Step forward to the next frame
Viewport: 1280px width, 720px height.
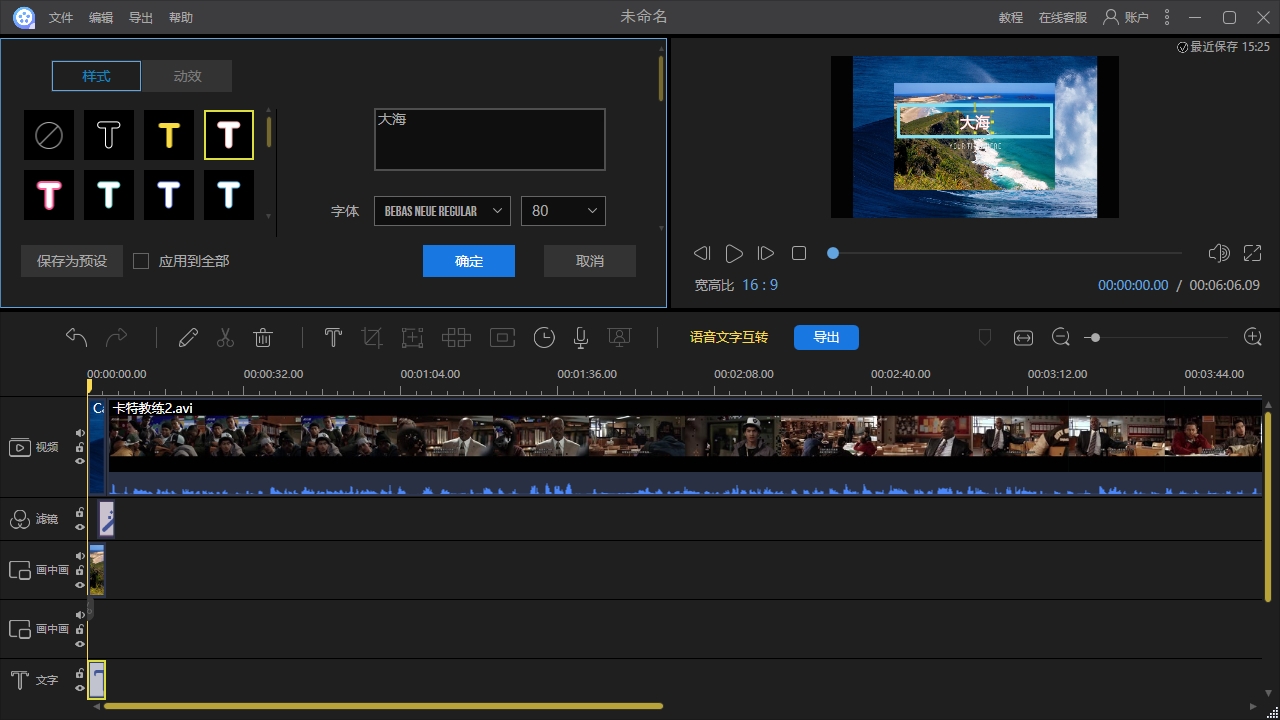click(x=766, y=253)
